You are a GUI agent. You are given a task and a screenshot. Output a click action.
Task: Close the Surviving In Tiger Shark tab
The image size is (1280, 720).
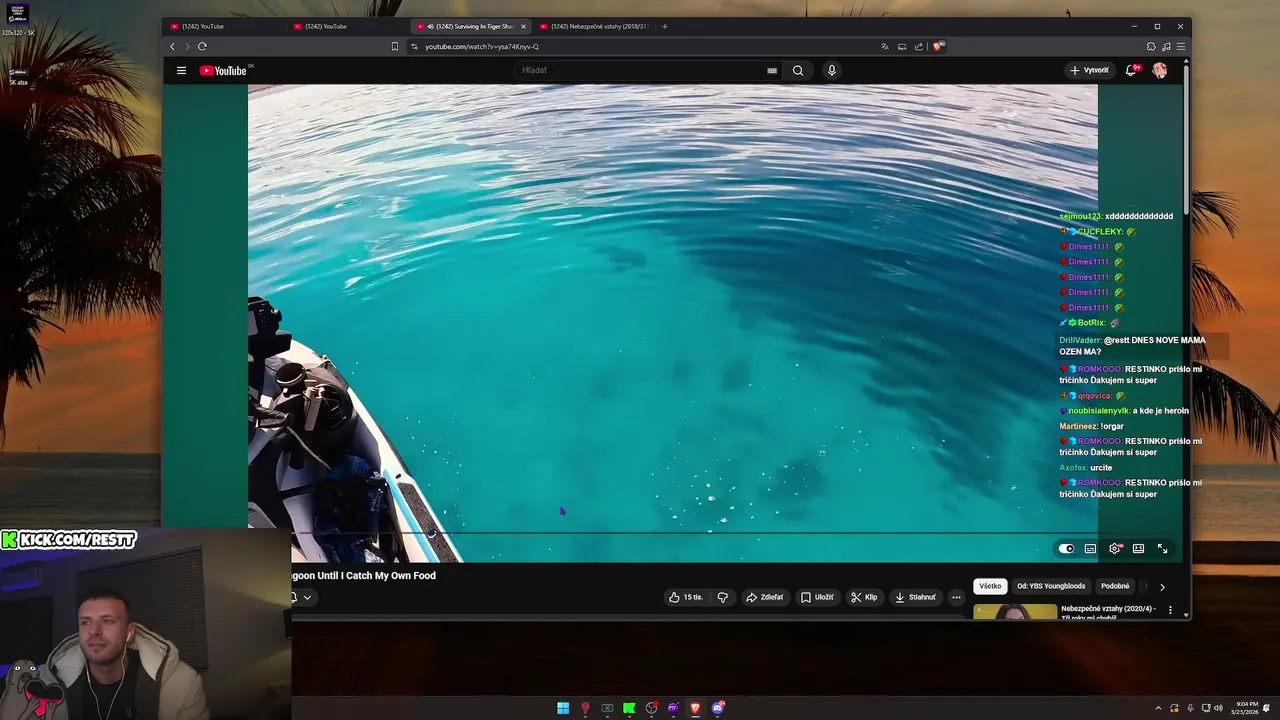click(x=523, y=26)
